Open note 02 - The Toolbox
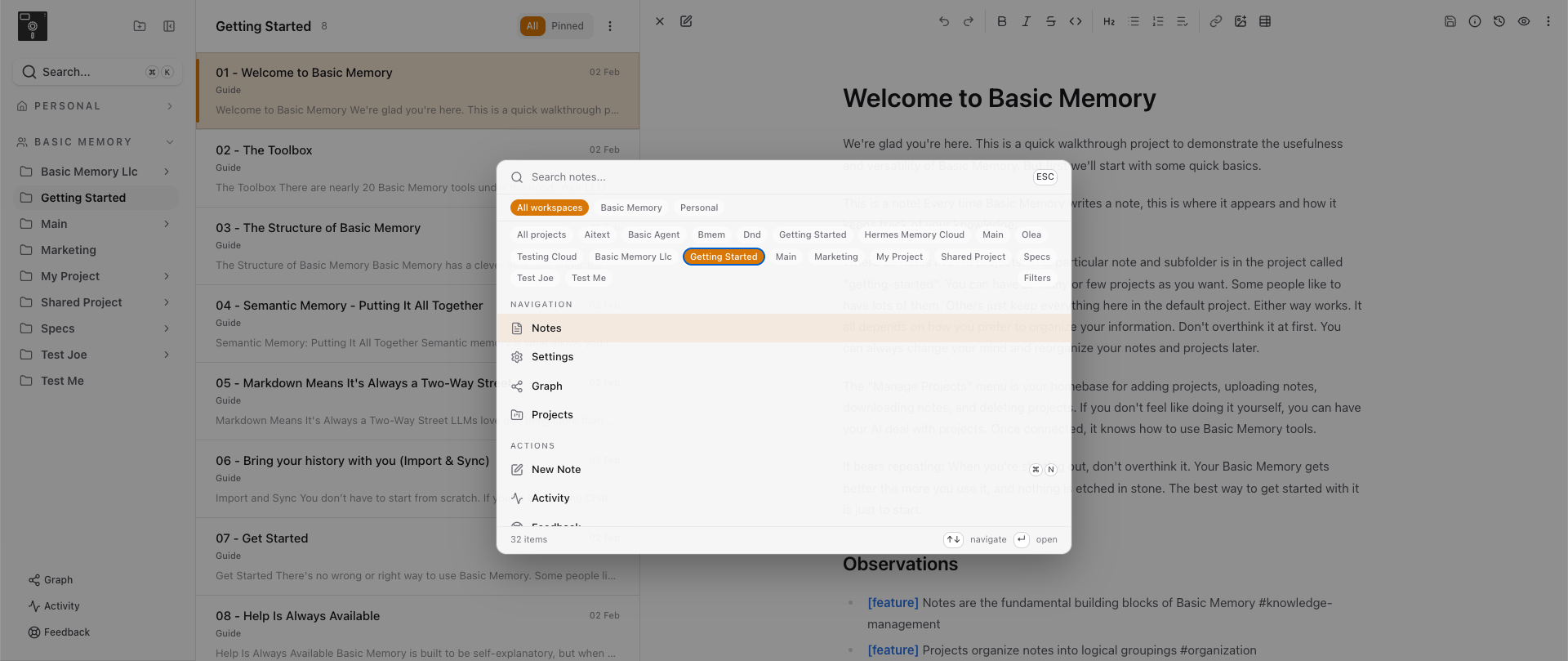 coord(417,169)
